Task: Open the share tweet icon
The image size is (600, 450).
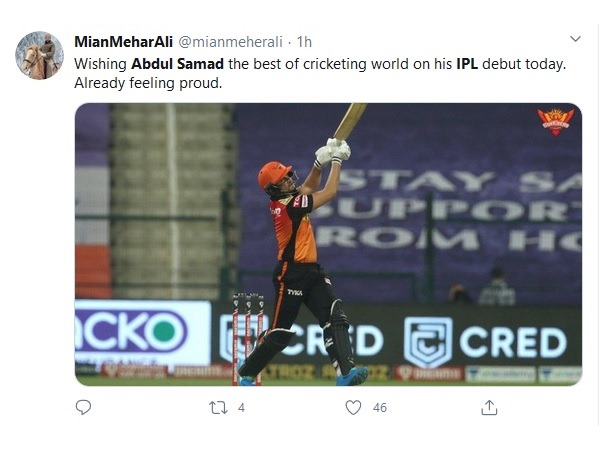Action: tap(489, 407)
